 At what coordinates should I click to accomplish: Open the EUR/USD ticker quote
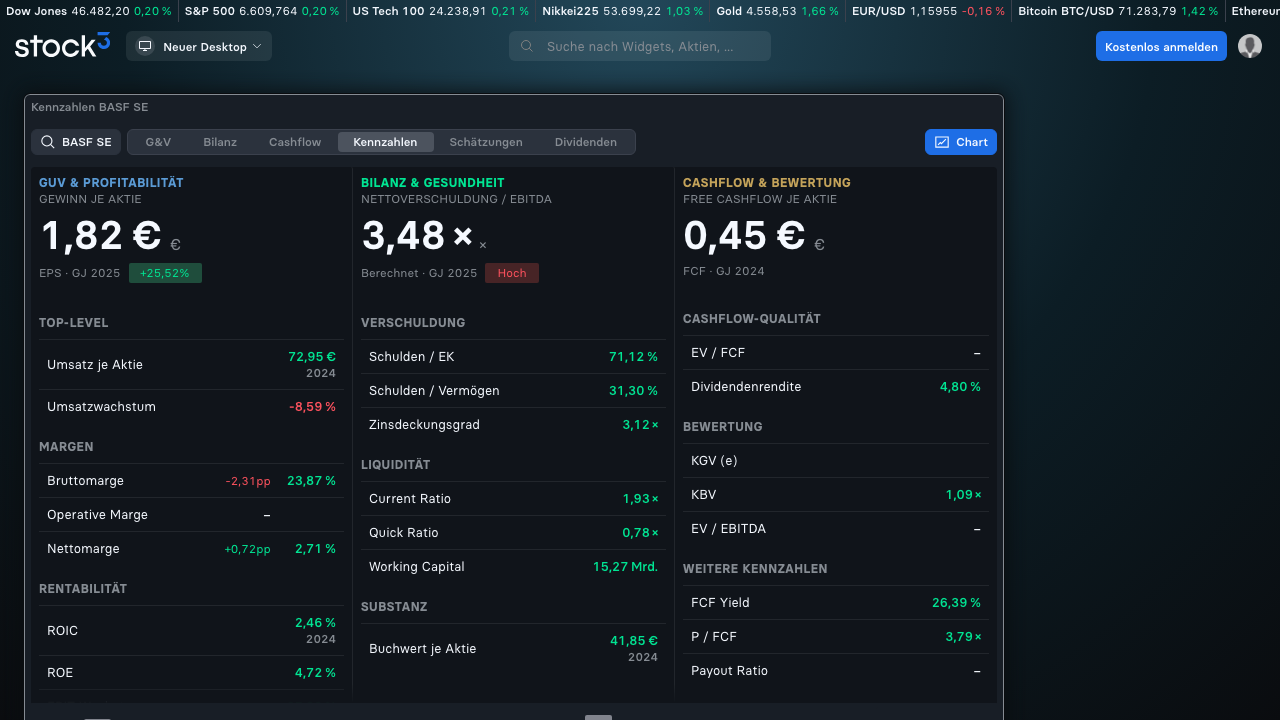(928, 11)
